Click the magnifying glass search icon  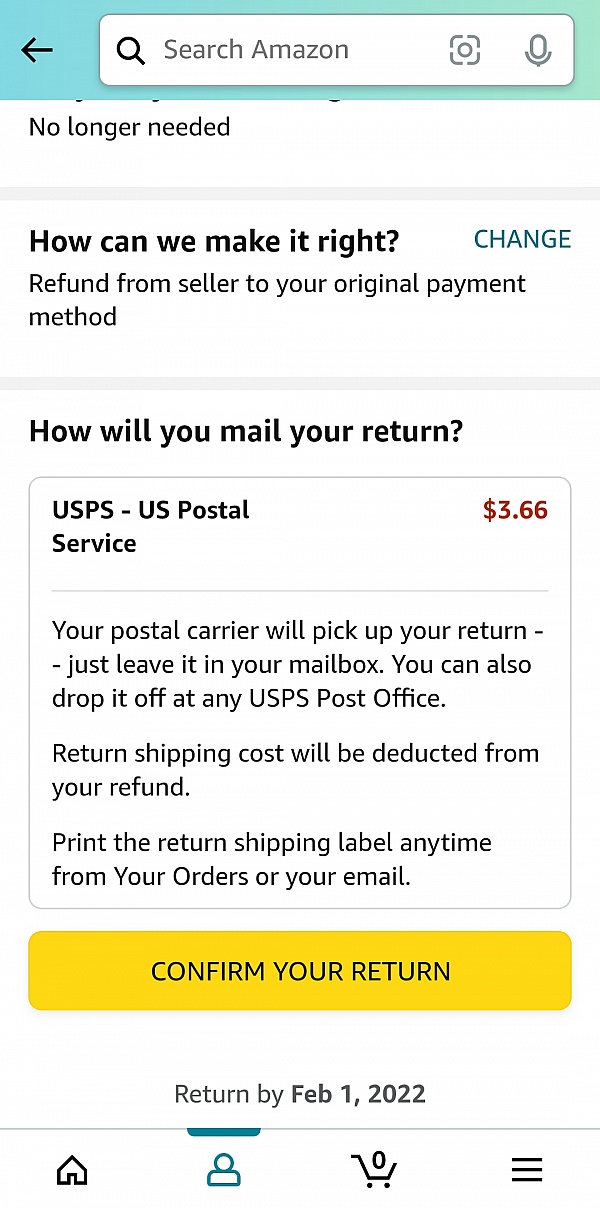[x=131, y=50]
